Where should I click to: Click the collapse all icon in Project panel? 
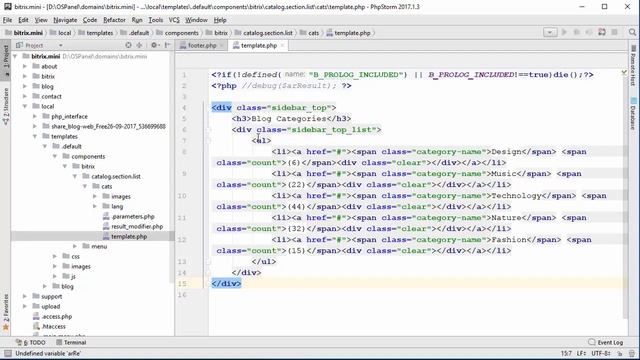139,45
